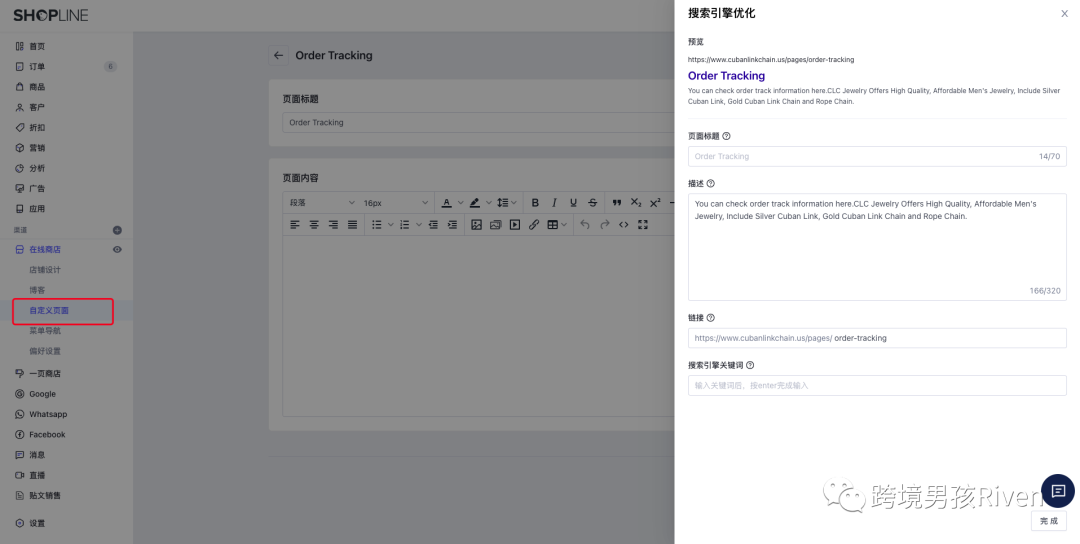This screenshot has height=544, width=1080.
Task: Expand the highlight color dropdown arrow
Action: [x=488, y=202]
